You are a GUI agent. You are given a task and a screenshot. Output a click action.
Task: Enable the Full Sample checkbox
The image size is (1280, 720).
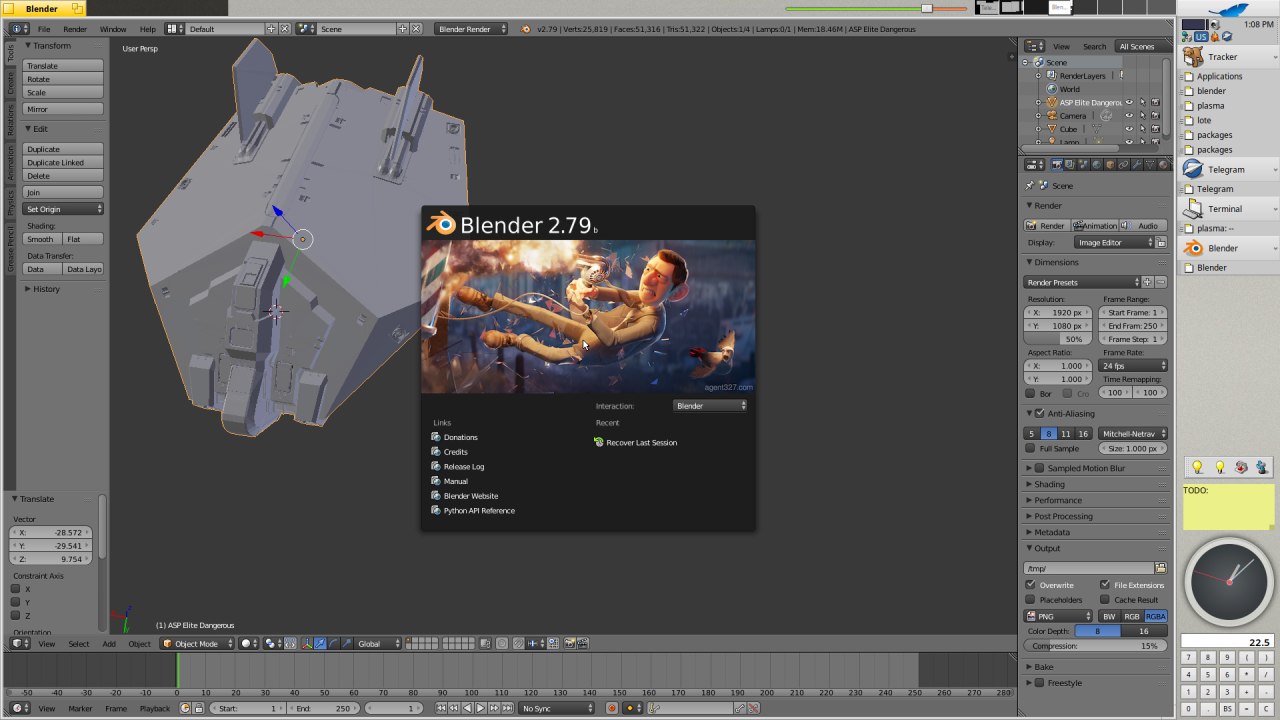point(1030,448)
